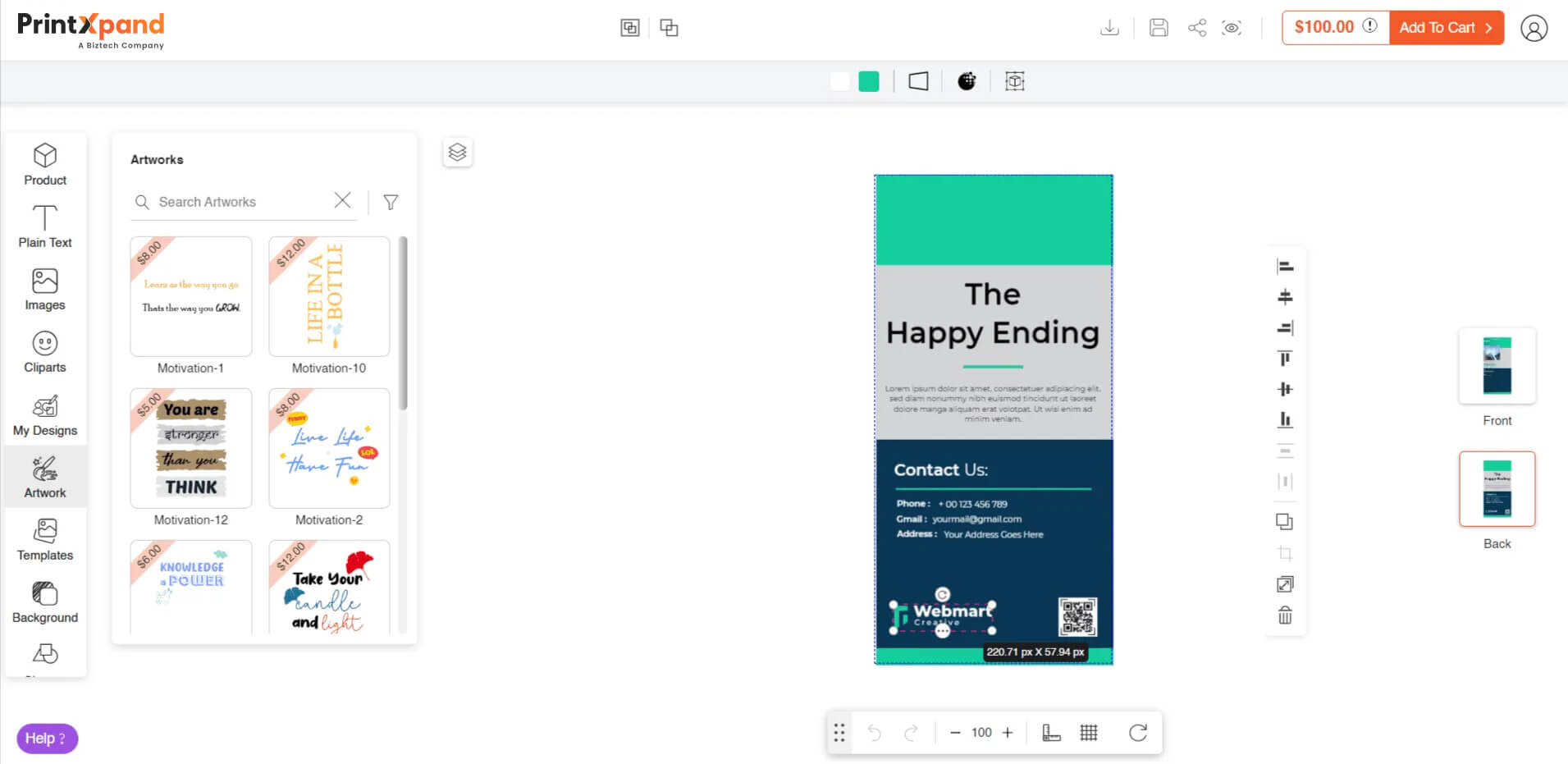Click the replace image icon
Viewport: 1568px width, 764px height.
click(x=1285, y=584)
